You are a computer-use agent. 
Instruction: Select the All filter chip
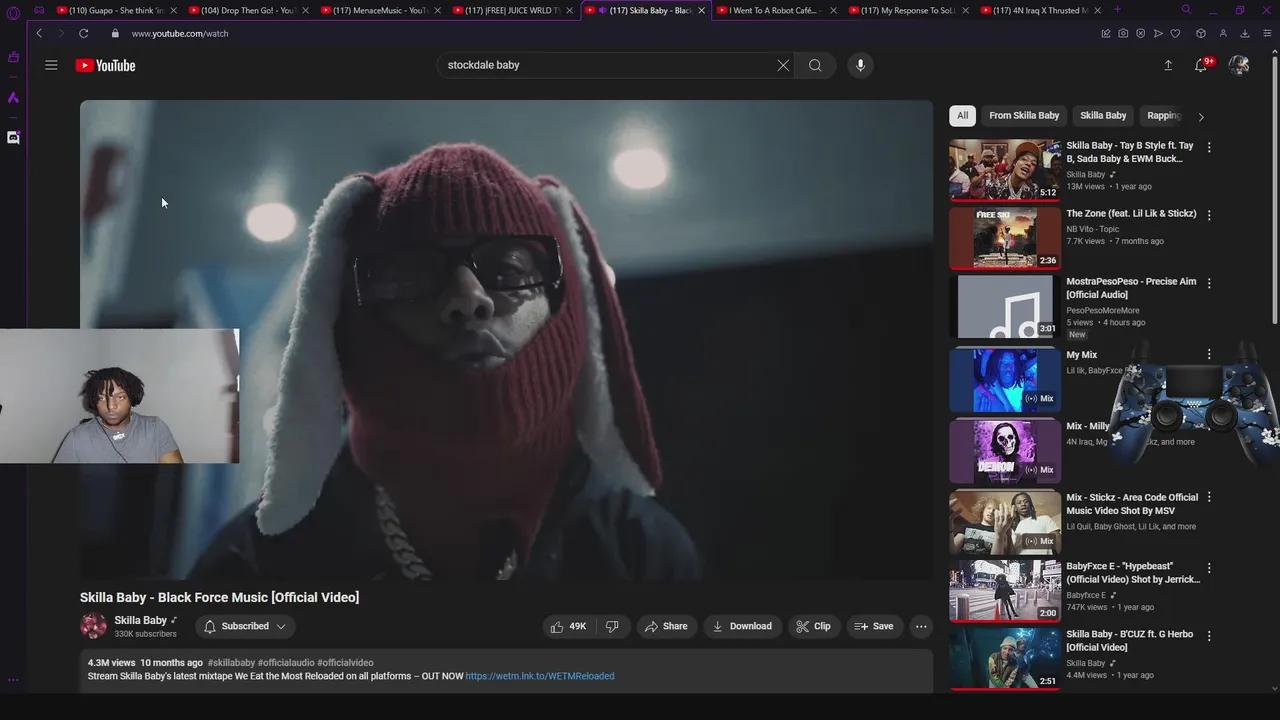coord(962,115)
